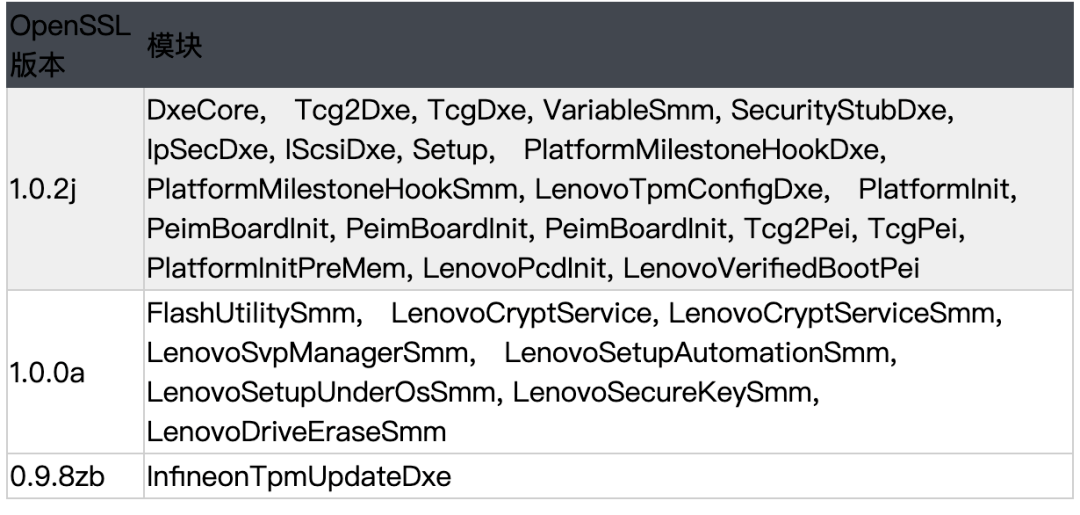Click the PlatformInitPreMem text
Viewport: 1080px width, 515px height.
coord(276,268)
